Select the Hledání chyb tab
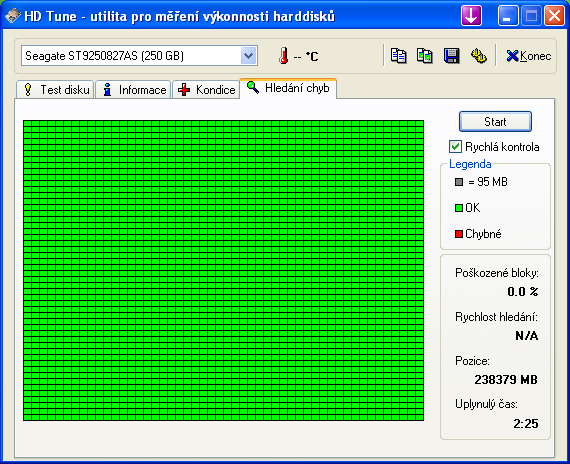 (288, 88)
